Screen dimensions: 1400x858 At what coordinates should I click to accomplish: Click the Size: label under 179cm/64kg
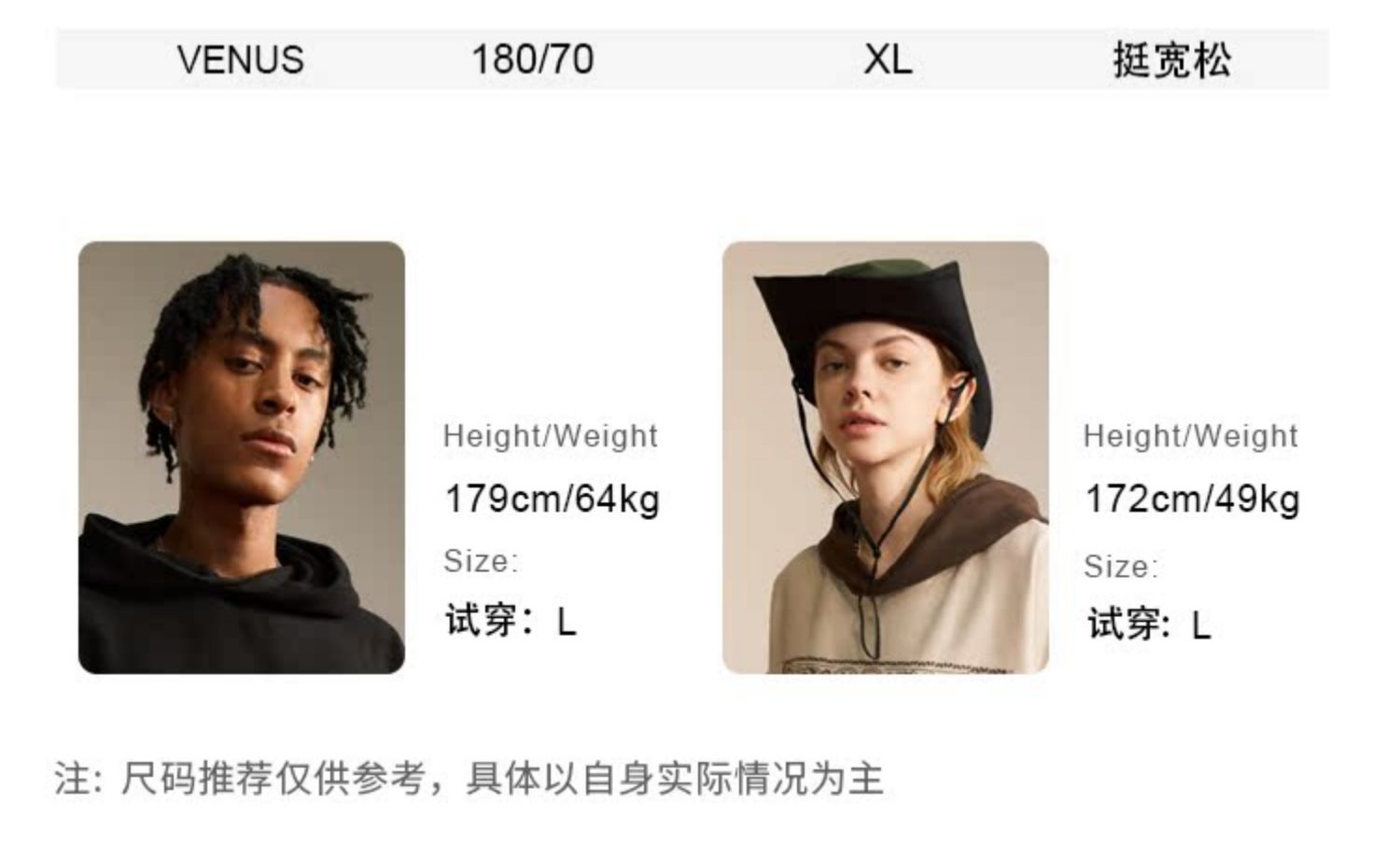481,561
